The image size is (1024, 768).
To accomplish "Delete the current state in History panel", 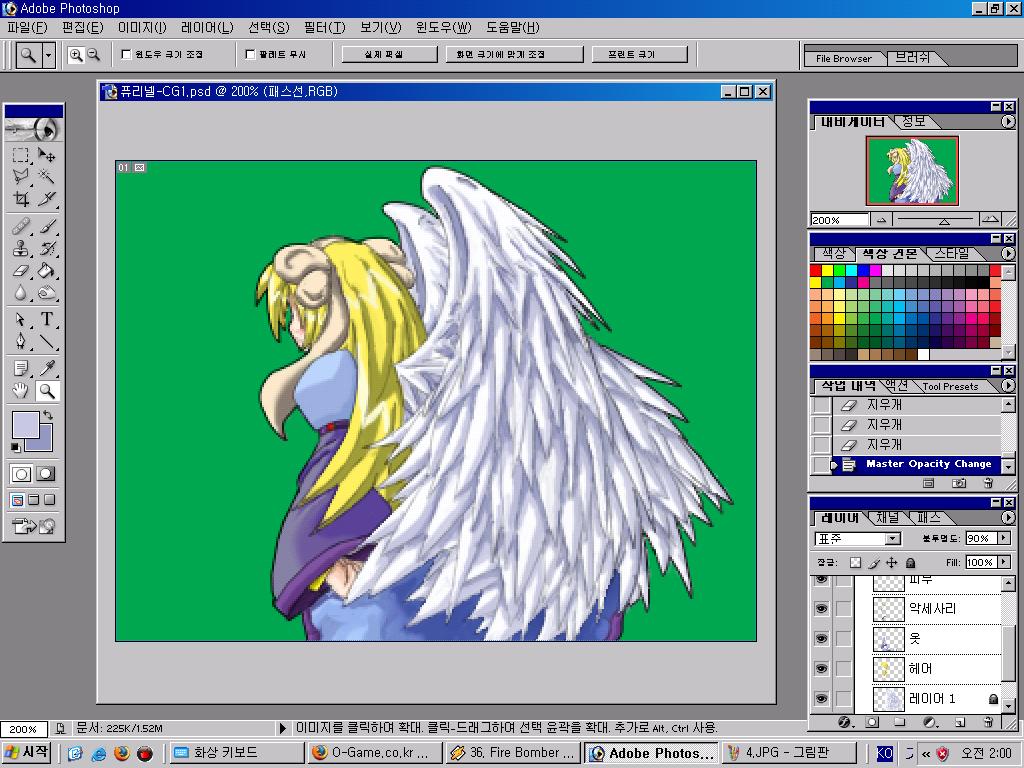I will [988, 483].
